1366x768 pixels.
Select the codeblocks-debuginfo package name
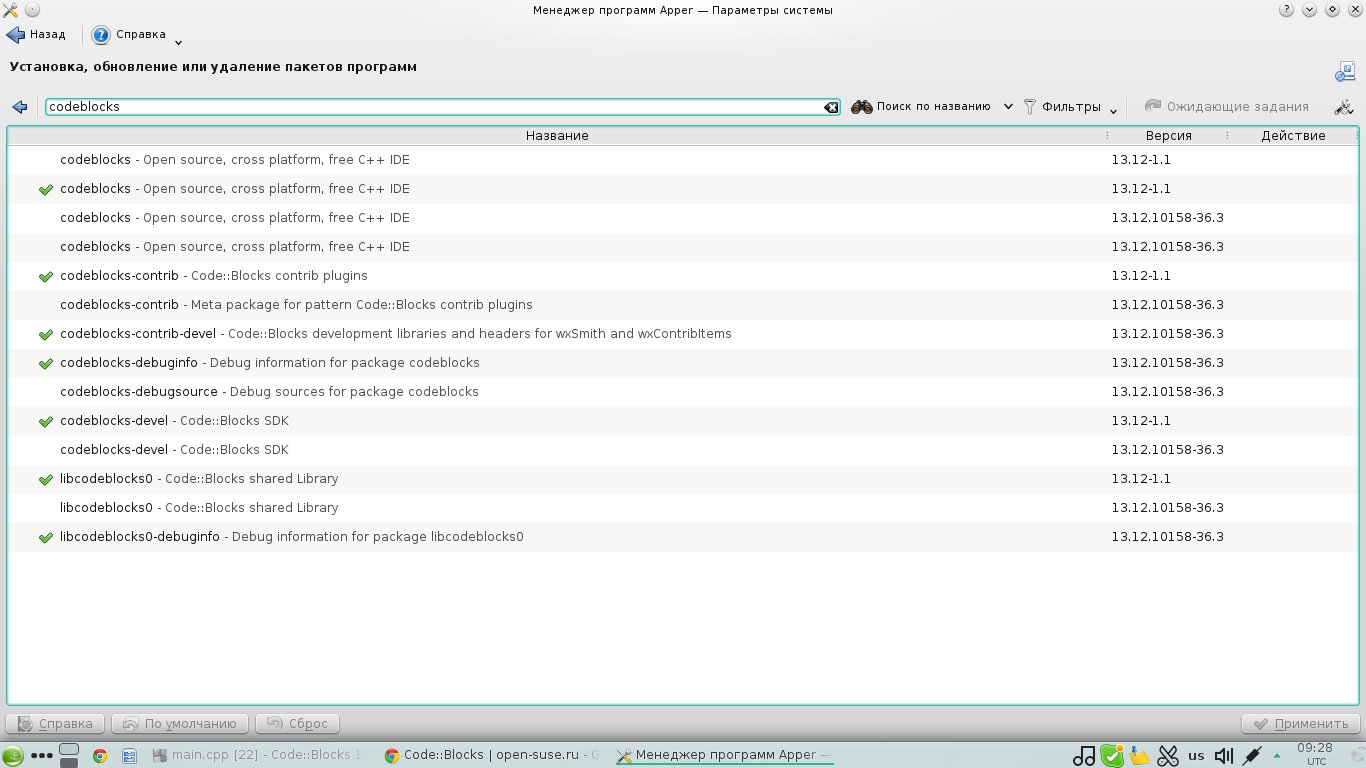pos(129,363)
